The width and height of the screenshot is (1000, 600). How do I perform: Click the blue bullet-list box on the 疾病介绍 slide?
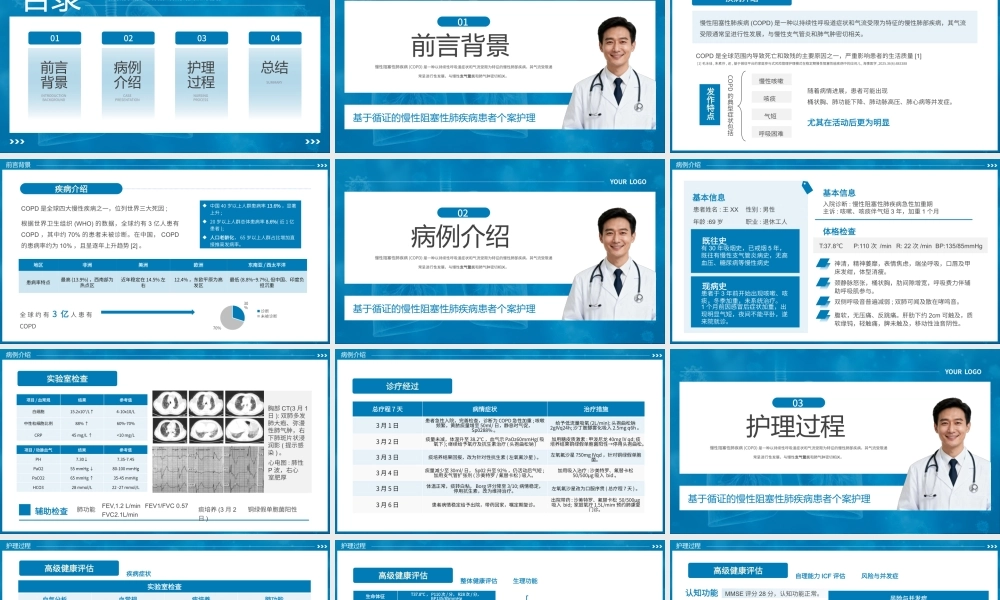click(251, 224)
